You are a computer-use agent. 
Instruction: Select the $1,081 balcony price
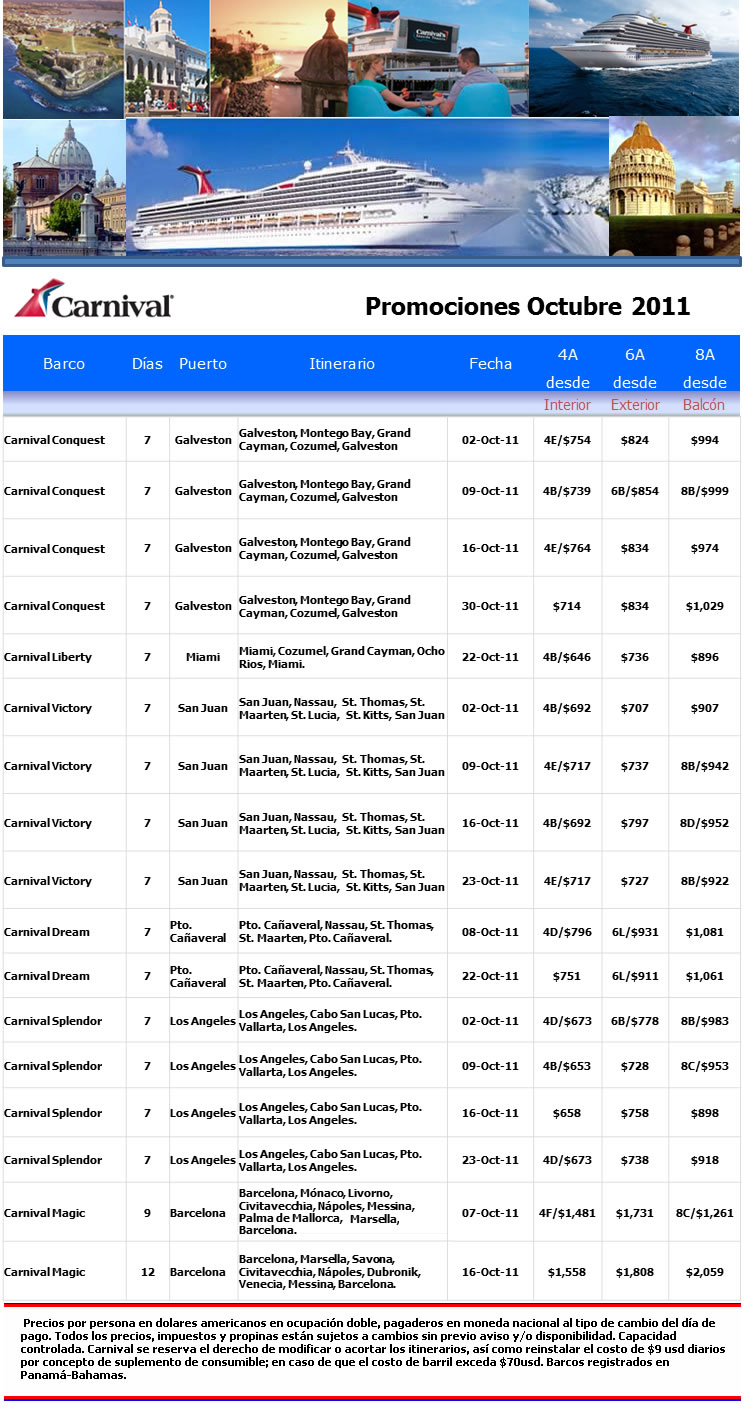[705, 932]
